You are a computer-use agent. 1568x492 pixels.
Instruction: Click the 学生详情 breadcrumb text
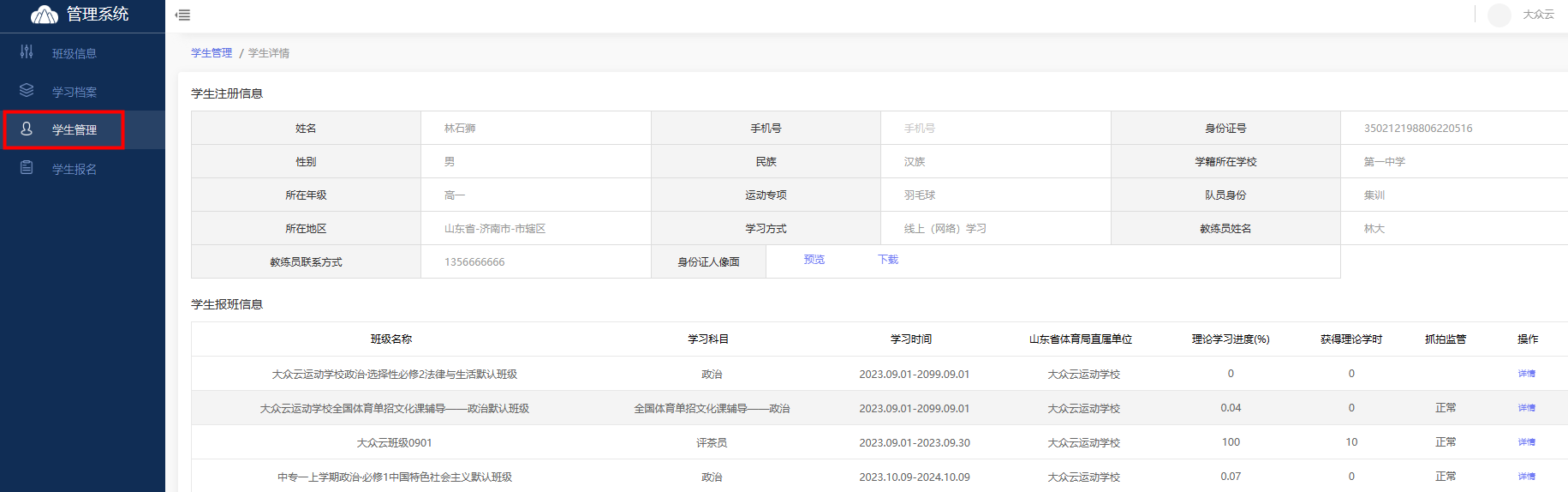[269, 53]
